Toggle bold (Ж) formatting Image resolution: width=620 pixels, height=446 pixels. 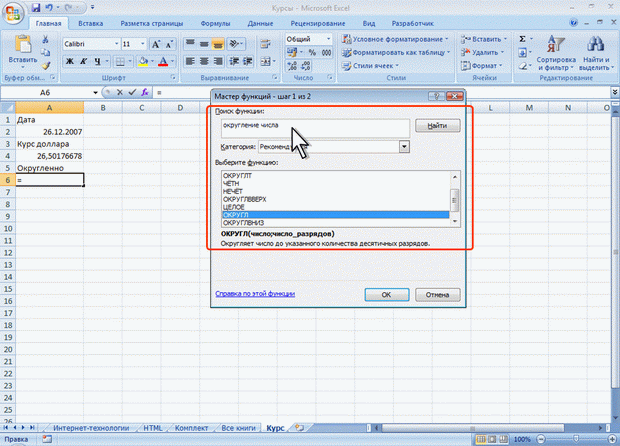[x=70, y=61]
